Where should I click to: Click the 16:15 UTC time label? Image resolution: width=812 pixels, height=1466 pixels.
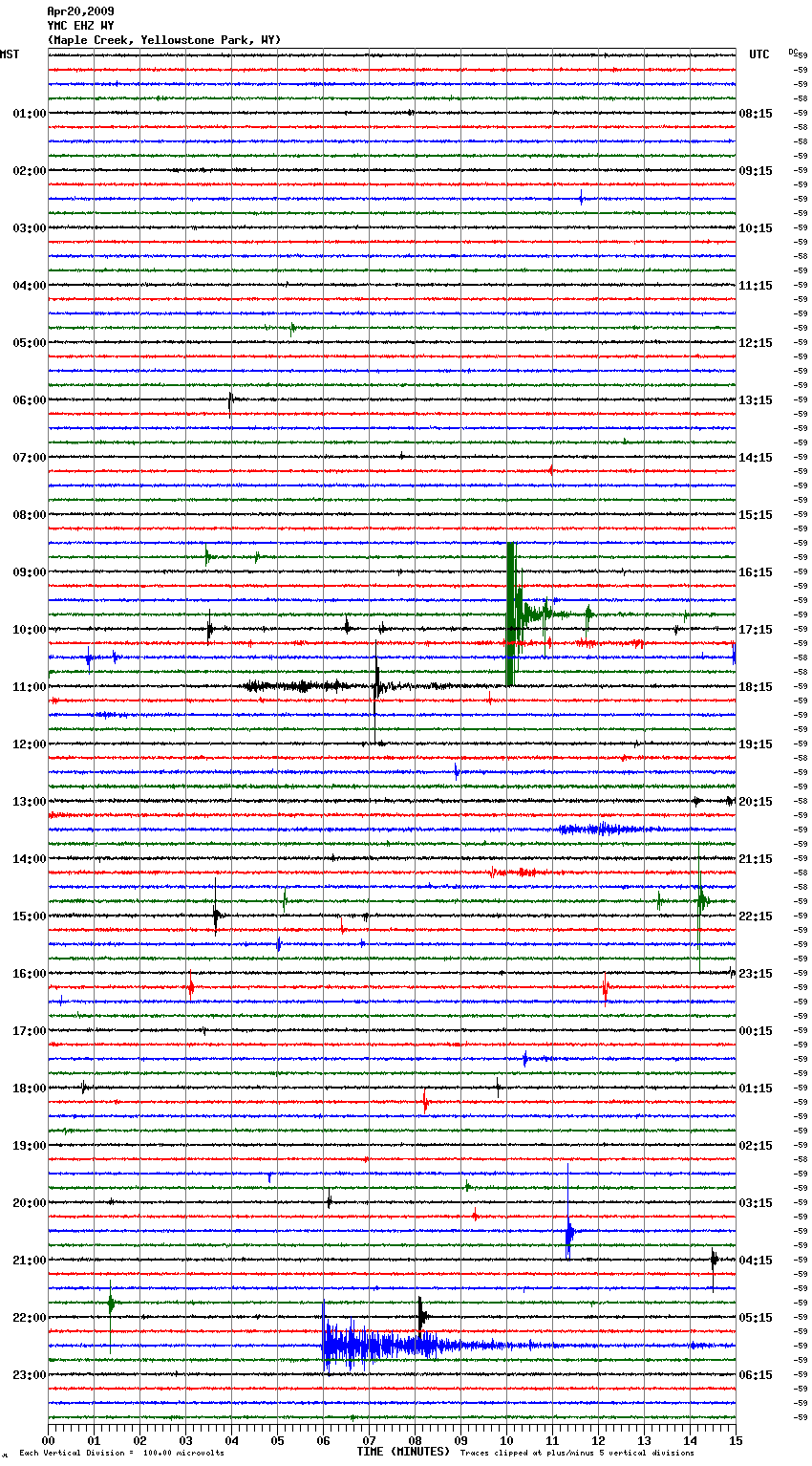coord(756,572)
